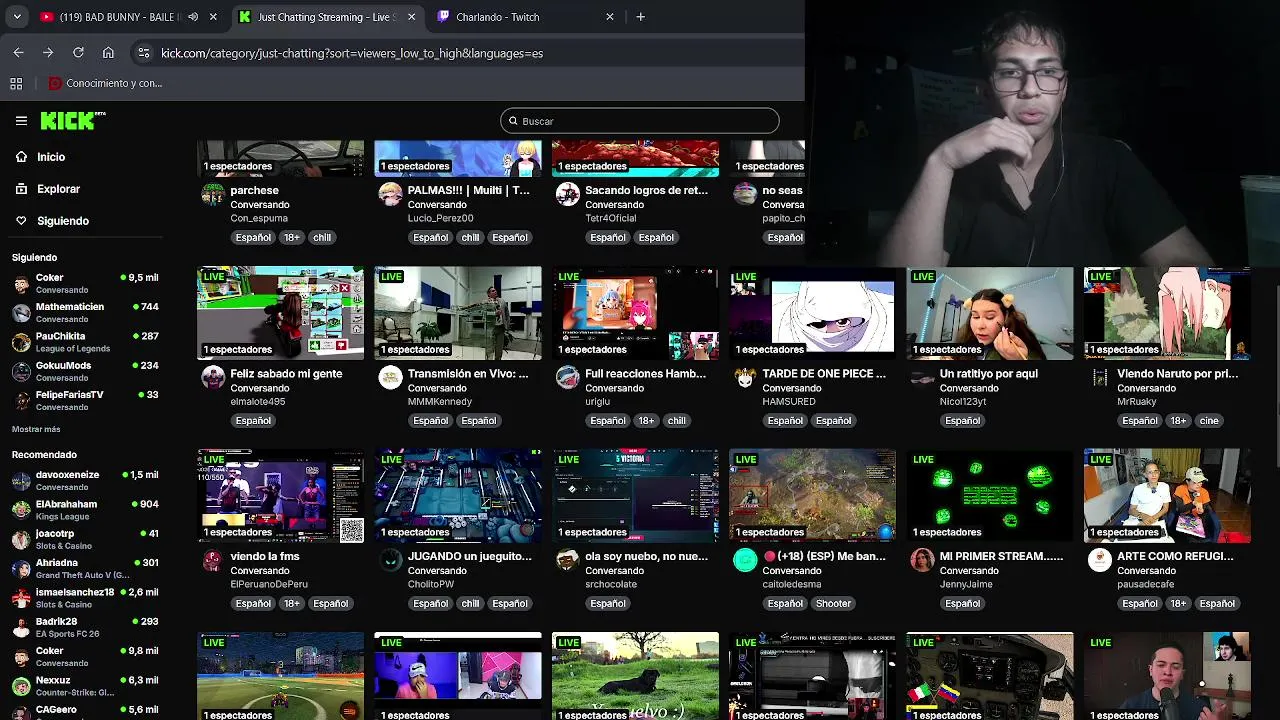Viewport: 1280px width, 720px height.
Task: Open site information icon in address bar
Action: point(144,53)
